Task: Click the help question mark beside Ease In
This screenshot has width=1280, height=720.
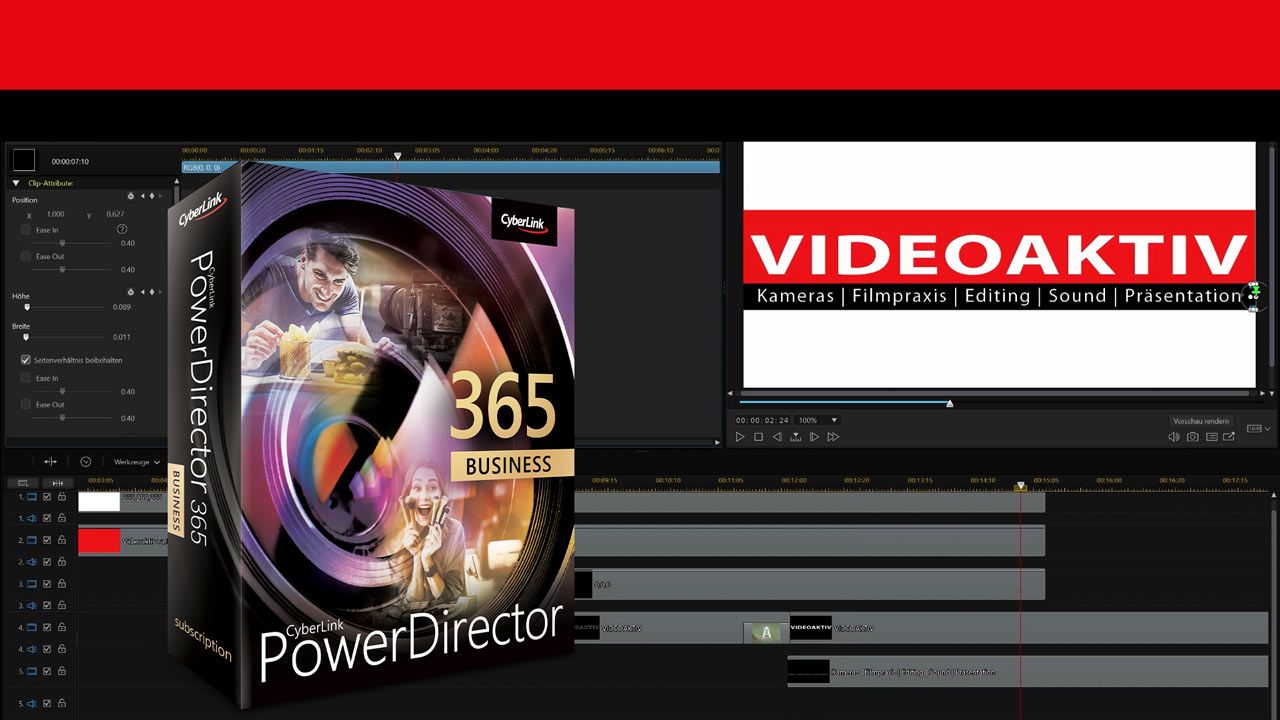Action: click(122, 230)
